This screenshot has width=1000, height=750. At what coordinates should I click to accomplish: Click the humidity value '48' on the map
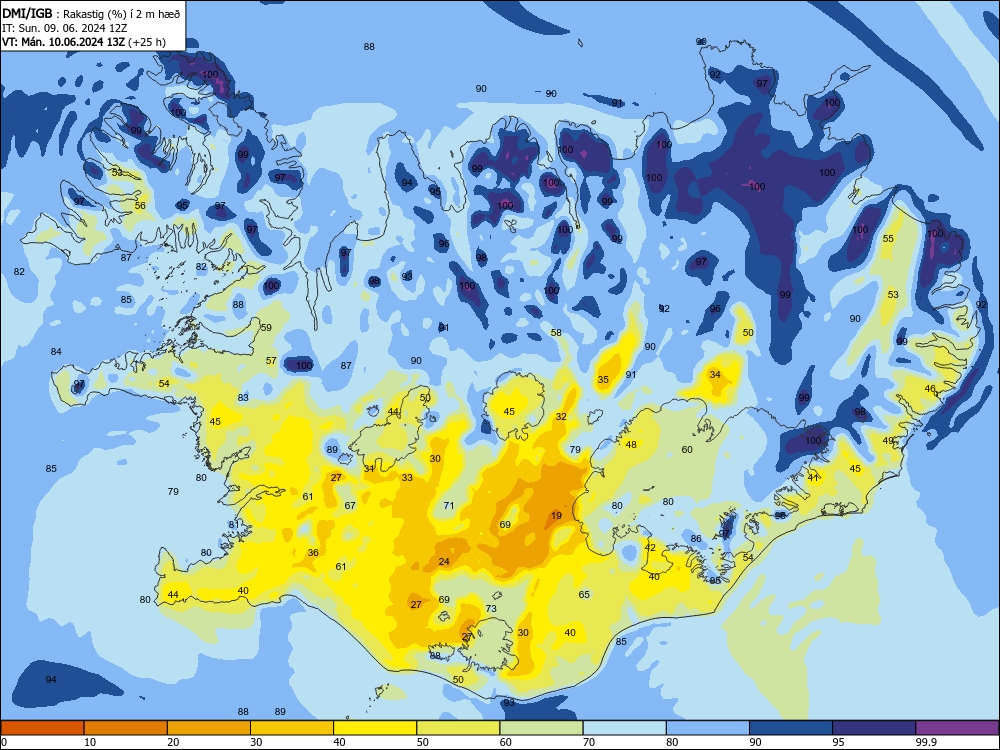[x=631, y=445]
